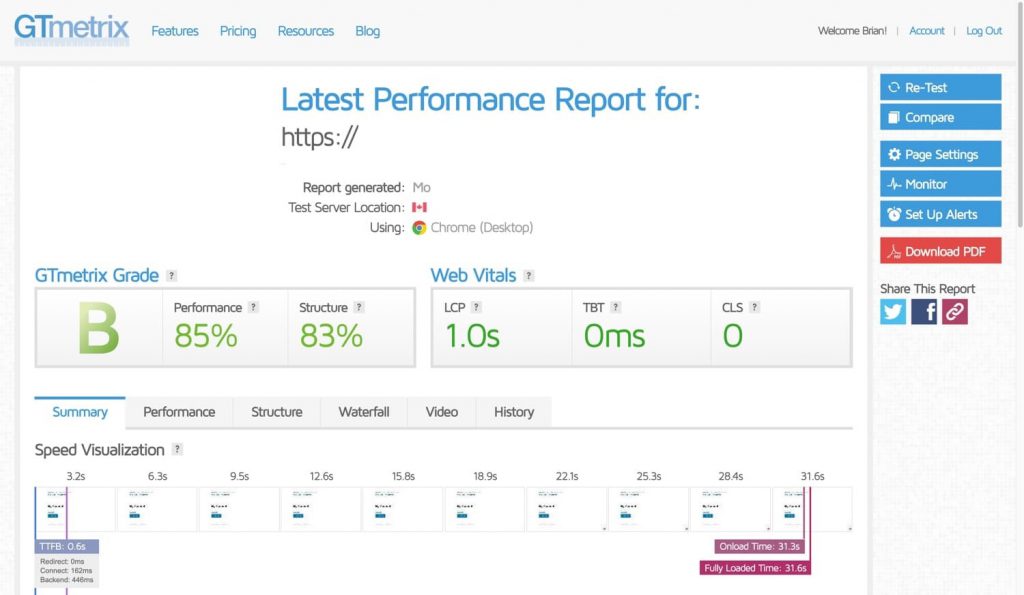
Task: Click the GTmetrix logo
Action: tap(71, 29)
